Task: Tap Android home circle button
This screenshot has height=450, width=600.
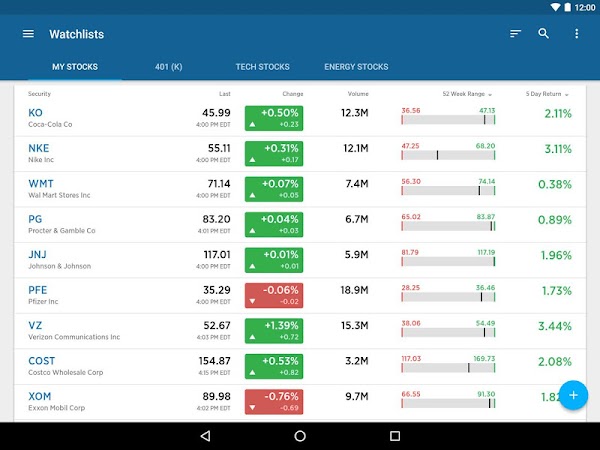Action: tap(300, 436)
